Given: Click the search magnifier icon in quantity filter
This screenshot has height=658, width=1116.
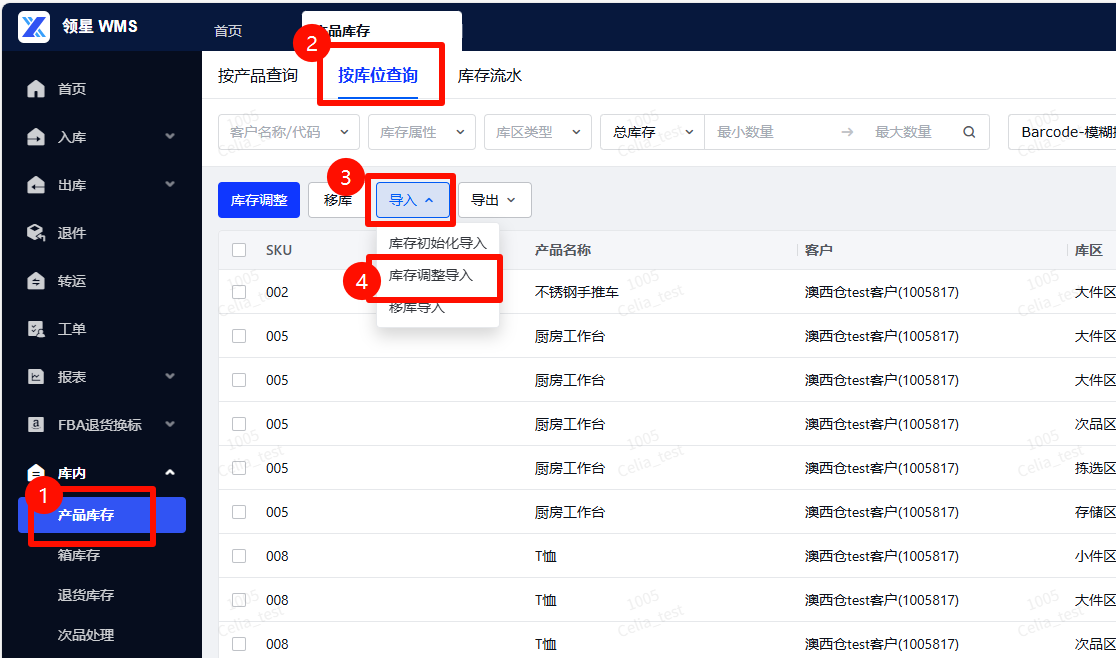Looking at the screenshot, I should tap(969, 132).
